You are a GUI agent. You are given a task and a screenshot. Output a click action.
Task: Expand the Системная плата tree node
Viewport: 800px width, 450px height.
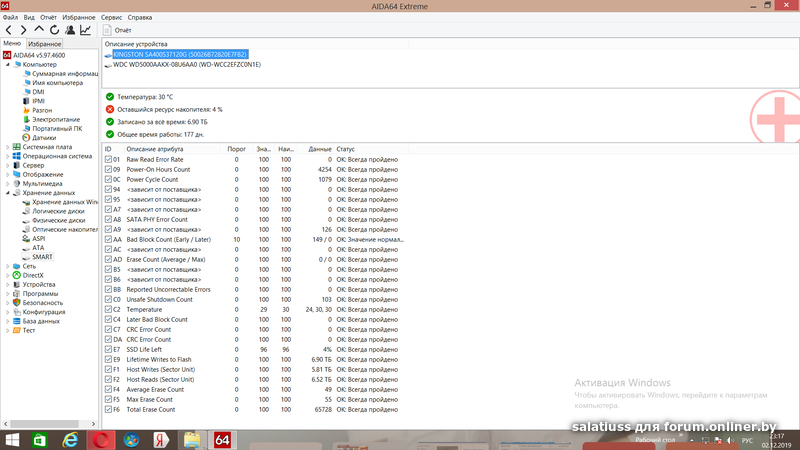(x=8, y=147)
